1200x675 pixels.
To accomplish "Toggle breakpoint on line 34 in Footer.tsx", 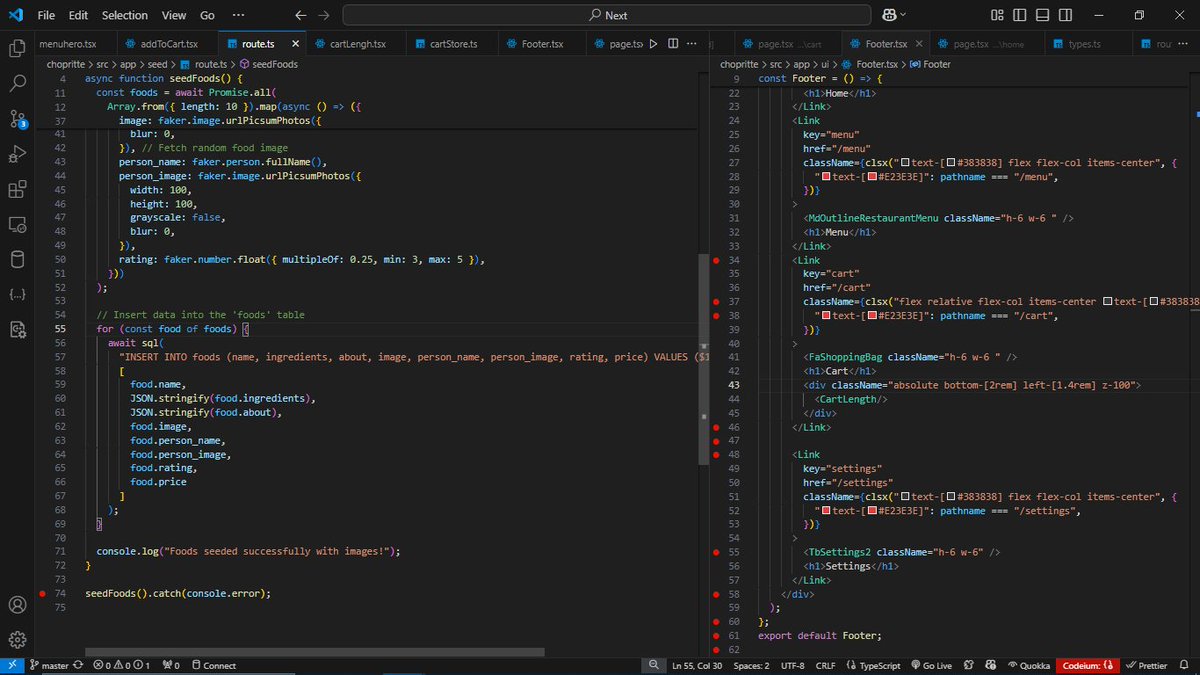I will click(x=716, y=260).
